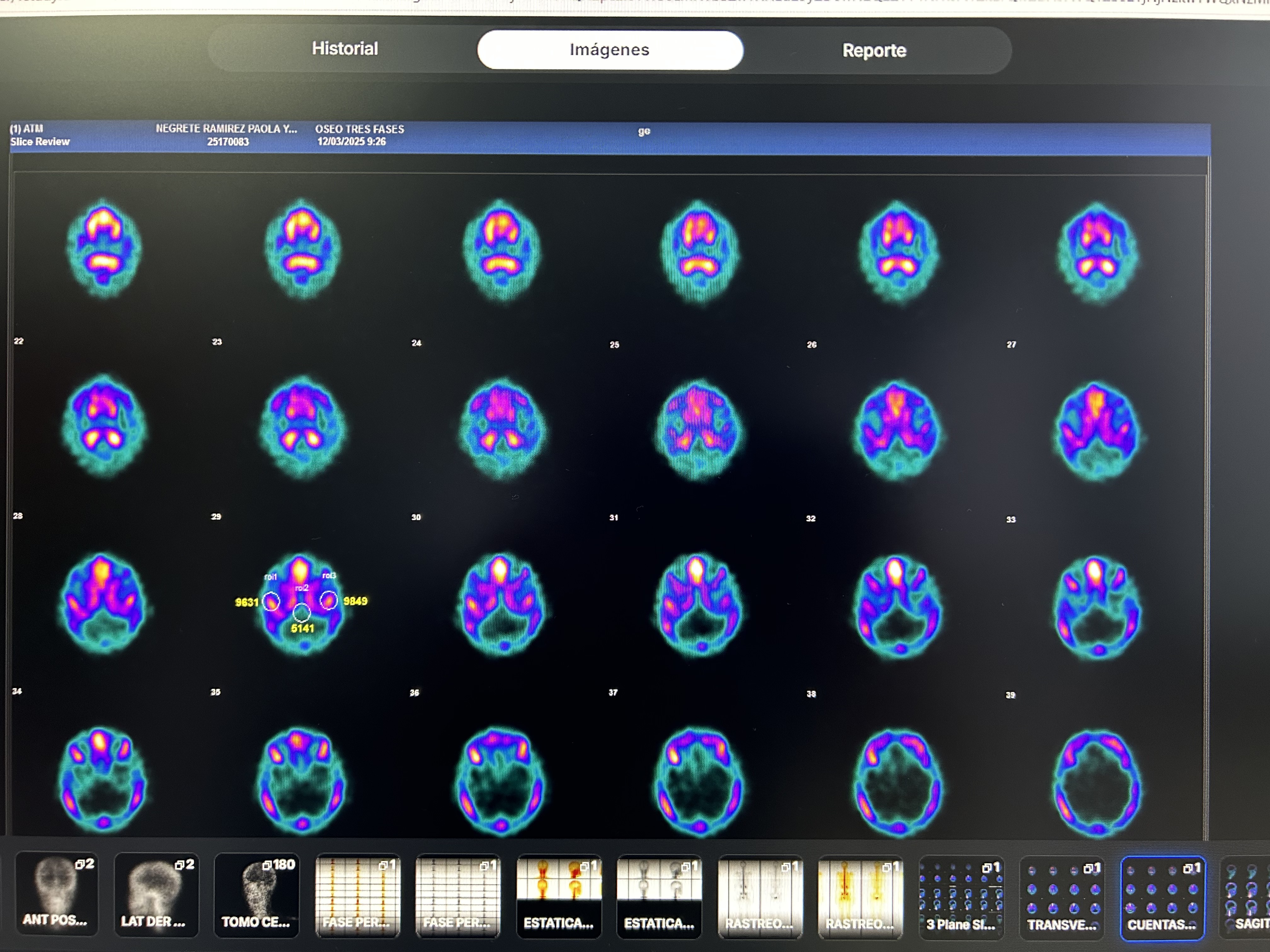This screenshot has width=1270, height=952.
Task: Click the ROI count value 9631
Action: (246, 602)
